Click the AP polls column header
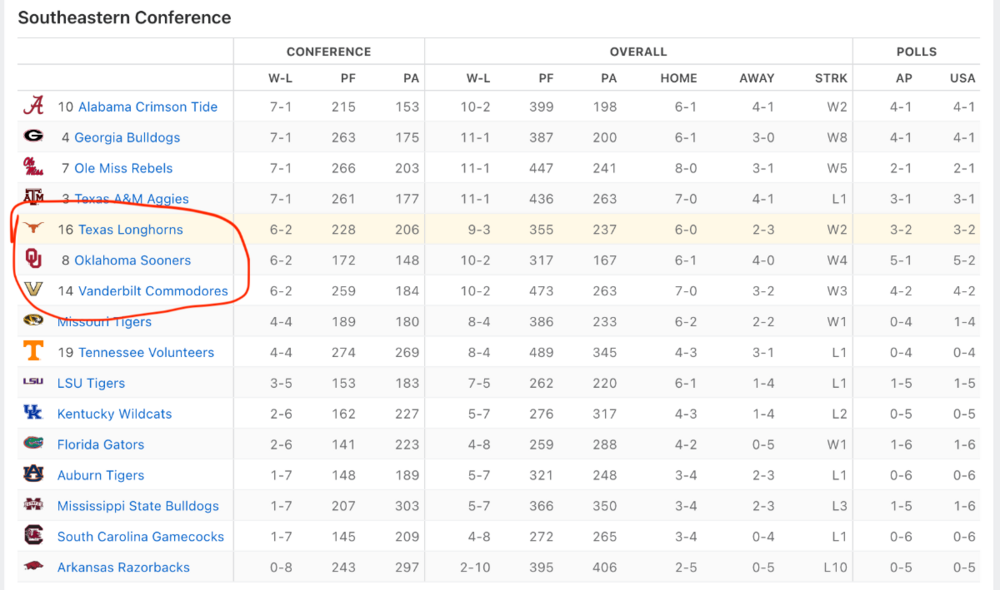Viewport: 1000px width, 590px height. (903, 78)
